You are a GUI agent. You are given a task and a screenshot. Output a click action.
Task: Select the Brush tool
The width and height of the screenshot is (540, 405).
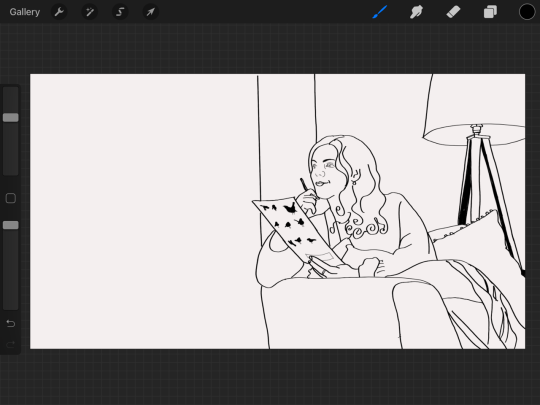tap(380, 12)
